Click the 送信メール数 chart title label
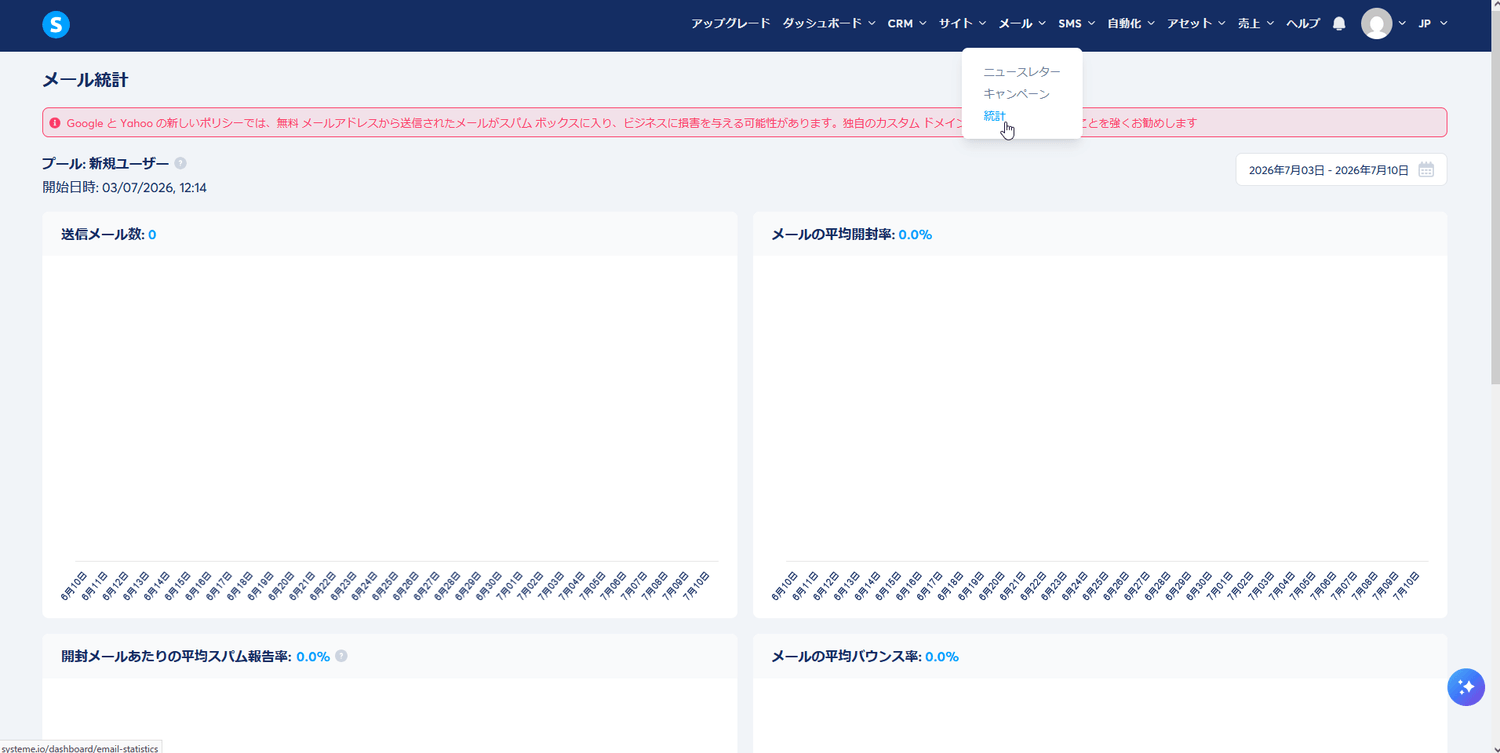 click(102, 235)
